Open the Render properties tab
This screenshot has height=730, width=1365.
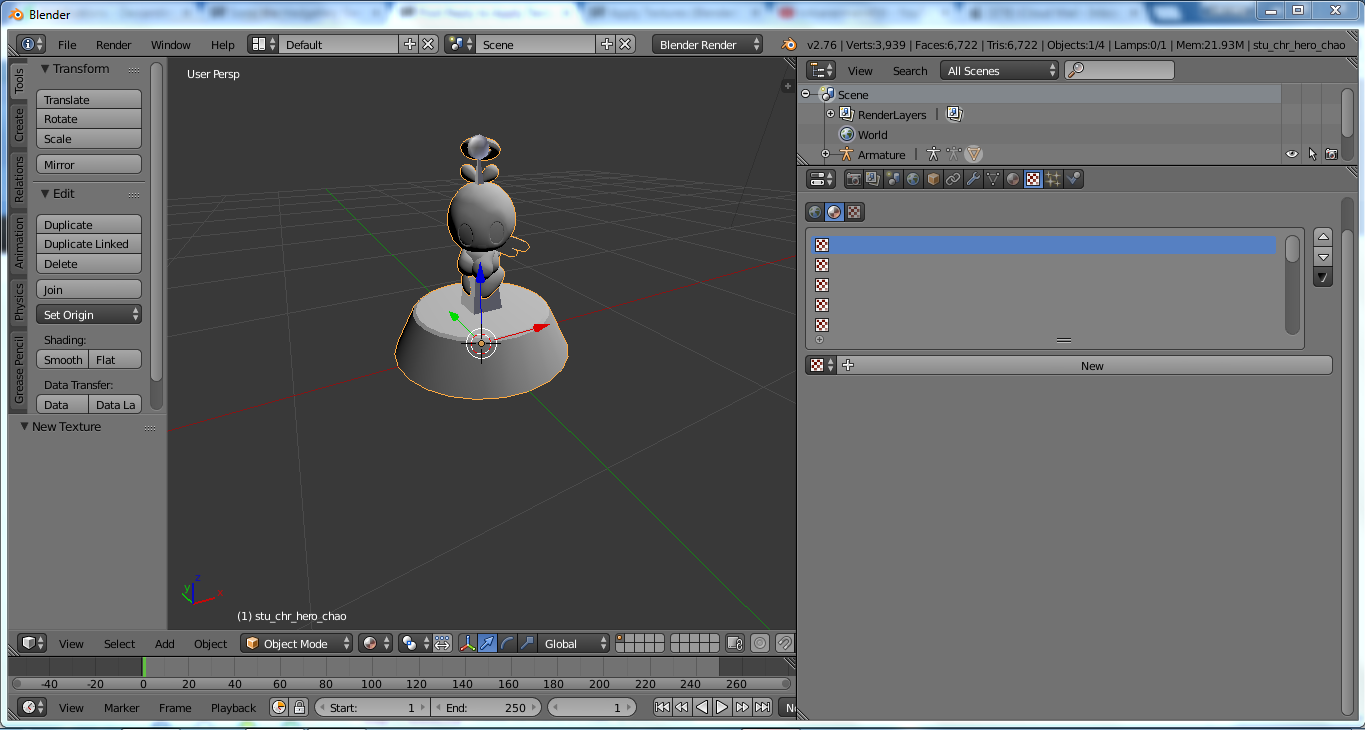click(854, 179)
